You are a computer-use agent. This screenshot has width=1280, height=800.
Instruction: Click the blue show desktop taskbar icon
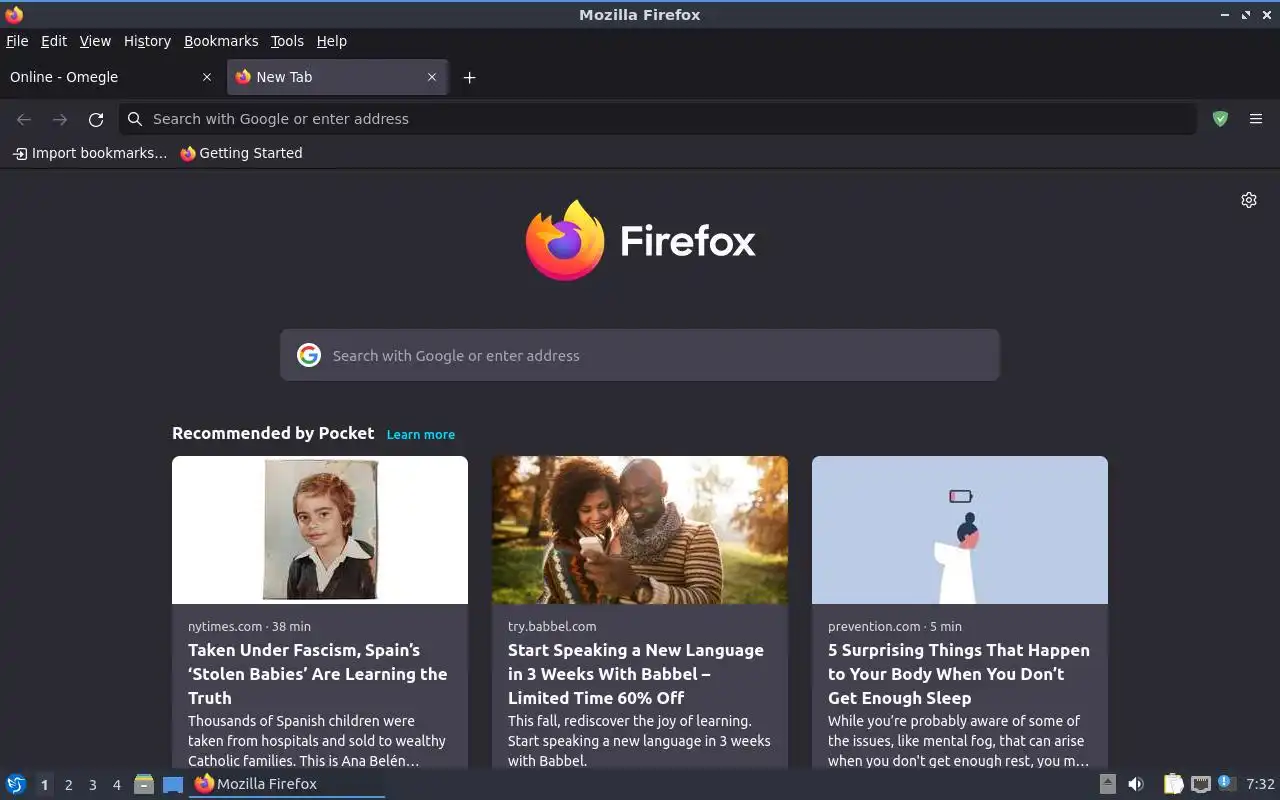point(173,784)
